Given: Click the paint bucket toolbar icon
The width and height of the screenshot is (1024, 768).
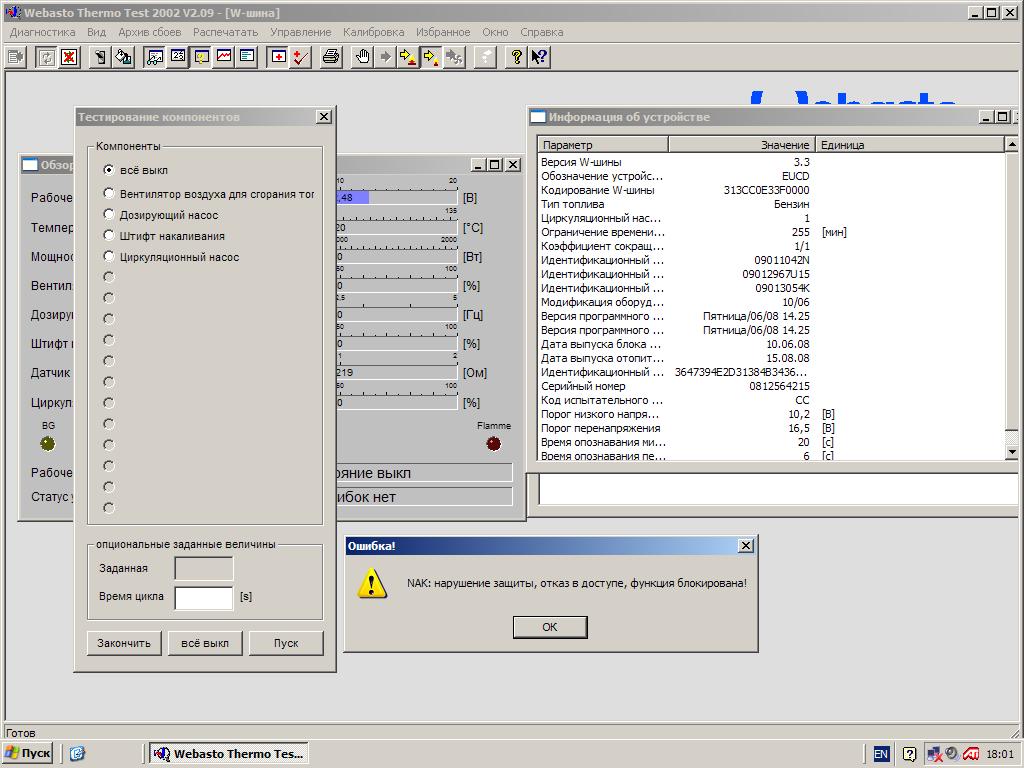Looking at the screenshot, I should [123, 57].
